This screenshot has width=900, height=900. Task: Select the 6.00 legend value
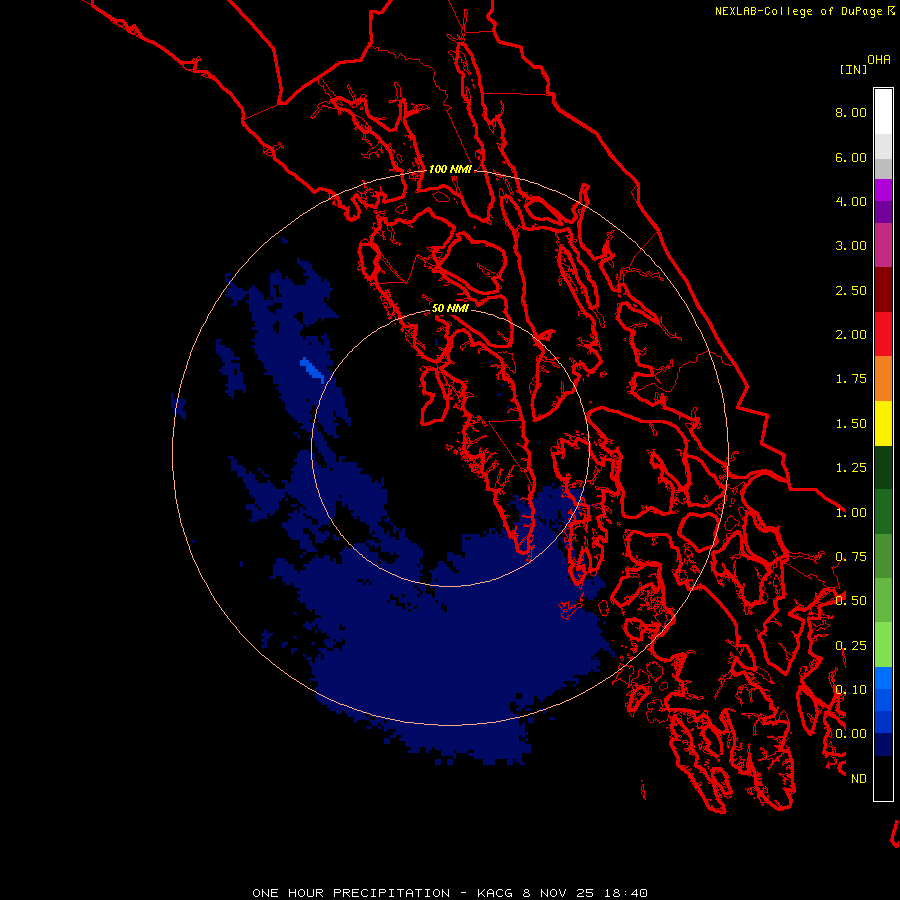[851, 157]
